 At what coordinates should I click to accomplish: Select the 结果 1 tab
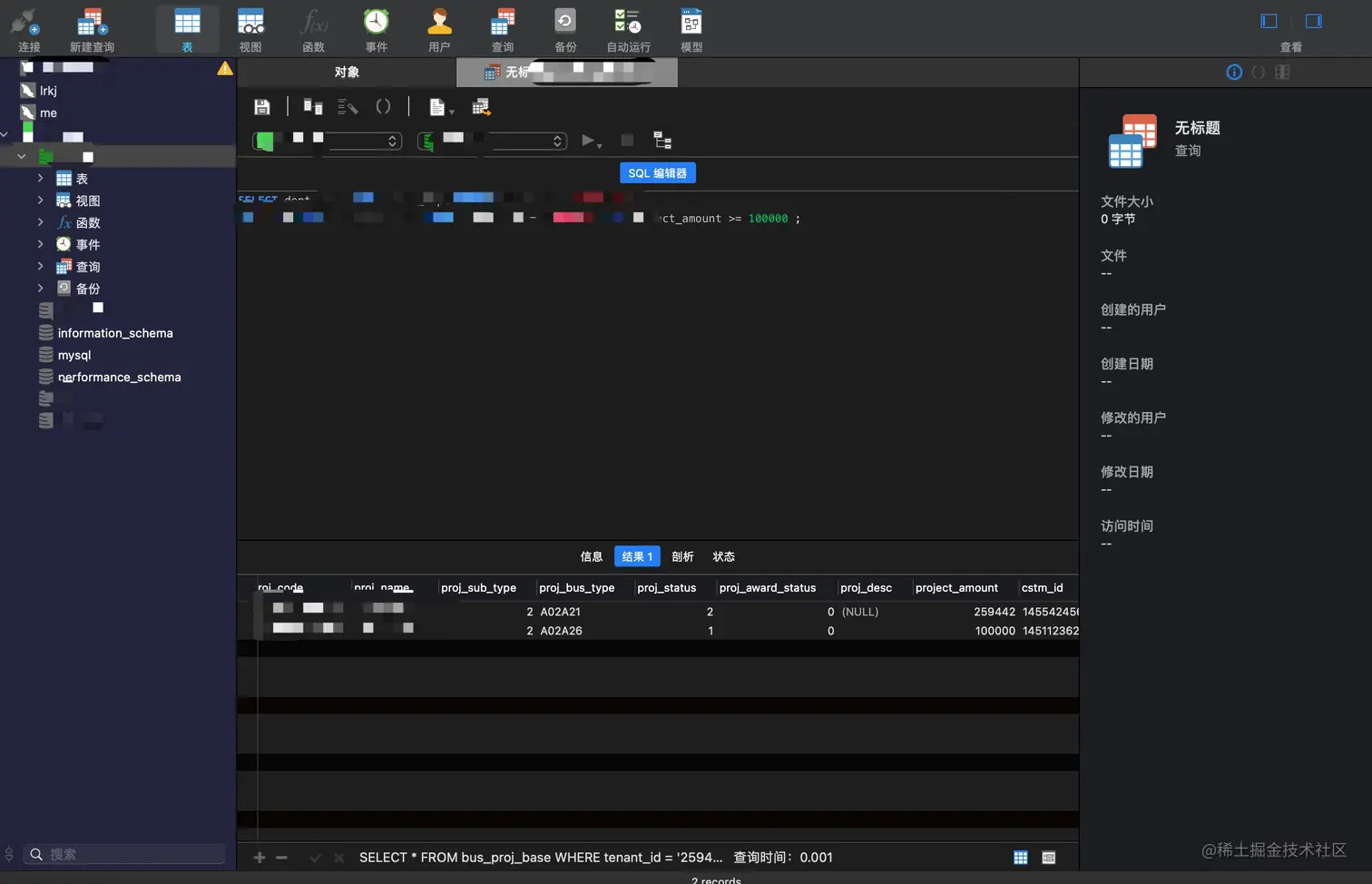[x=637, y=556]
